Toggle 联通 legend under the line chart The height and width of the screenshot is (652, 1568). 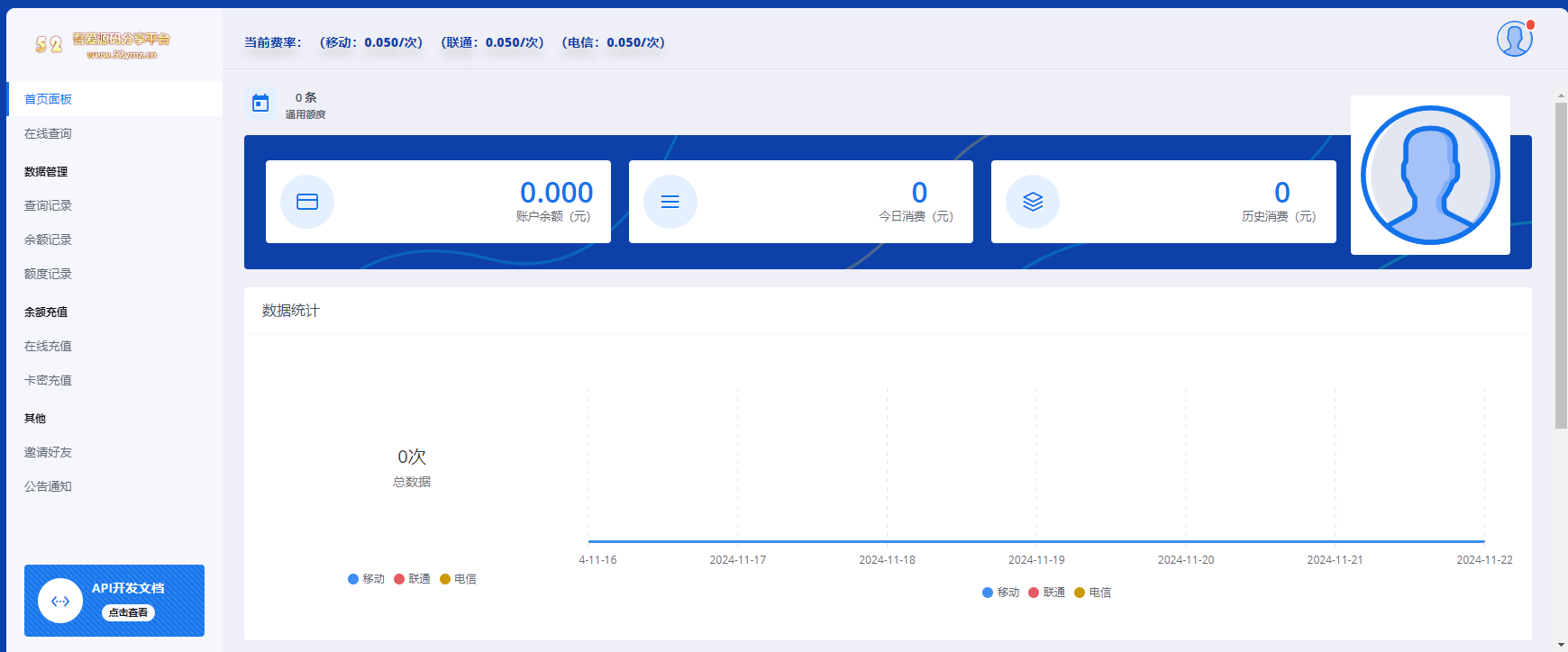tap(1046, 593)
